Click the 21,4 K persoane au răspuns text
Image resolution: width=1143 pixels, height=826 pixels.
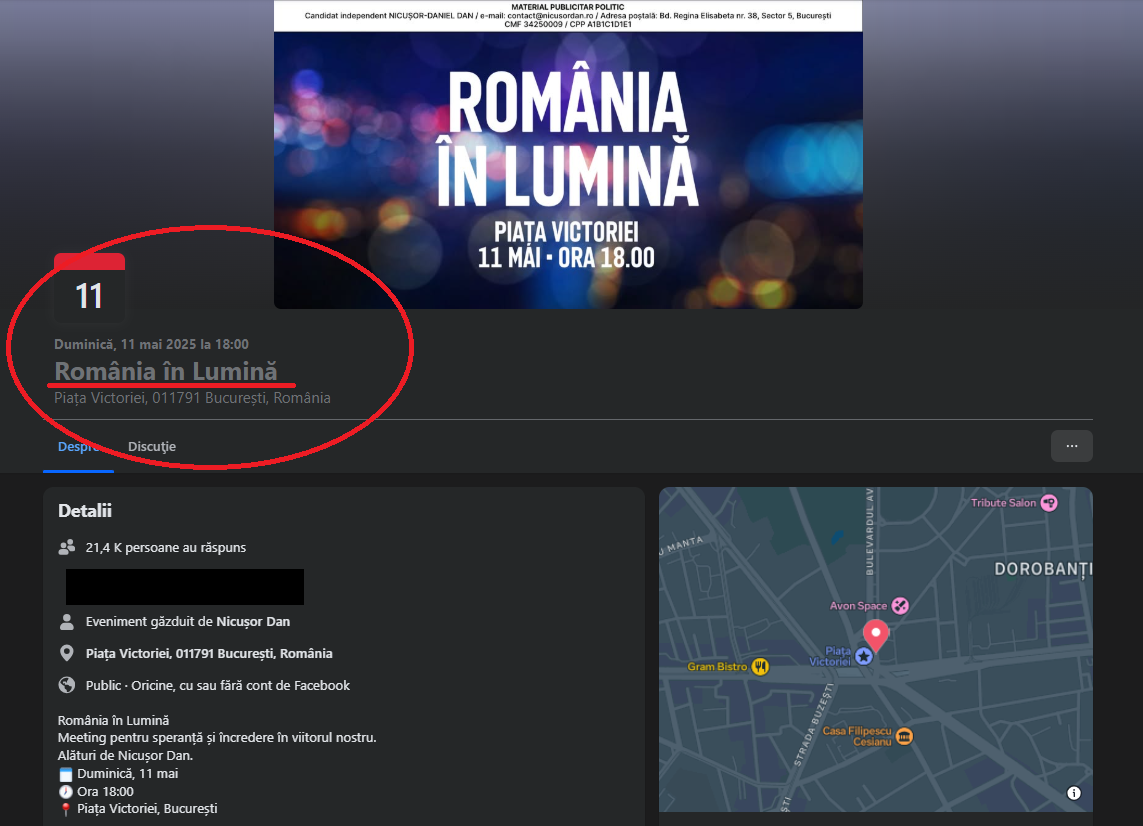point(166,547)
